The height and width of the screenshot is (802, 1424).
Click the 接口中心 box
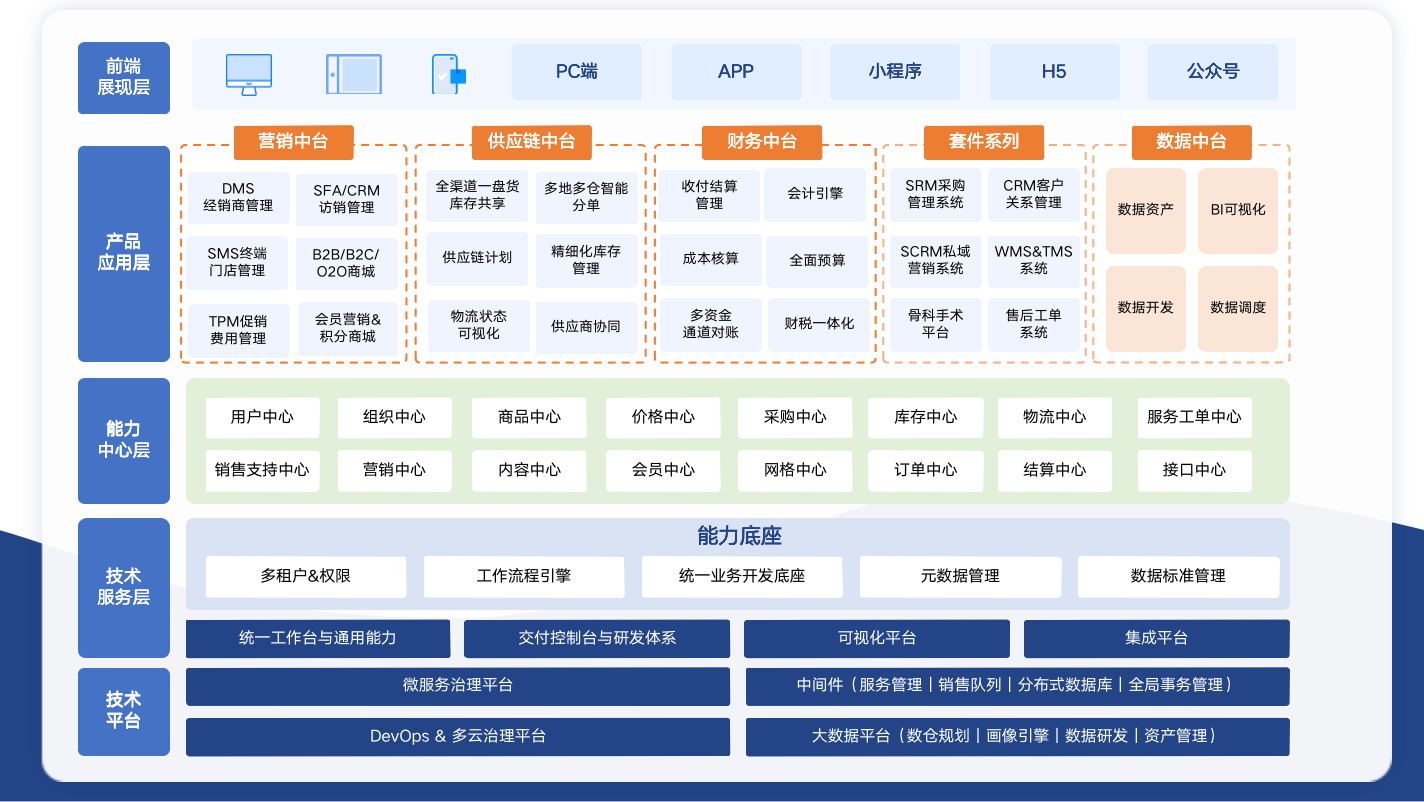[x=1194, y=471]
